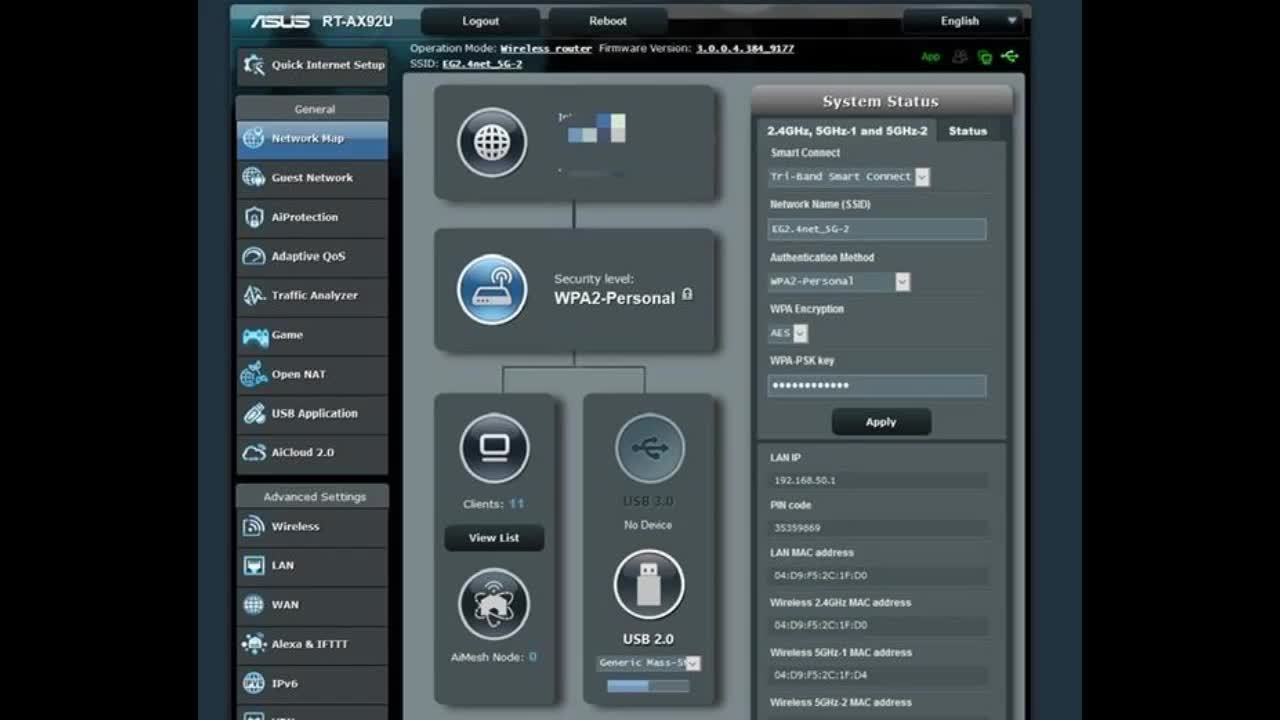Click the Apply button
Screen dimensions: 1280x720
(881, 422)
